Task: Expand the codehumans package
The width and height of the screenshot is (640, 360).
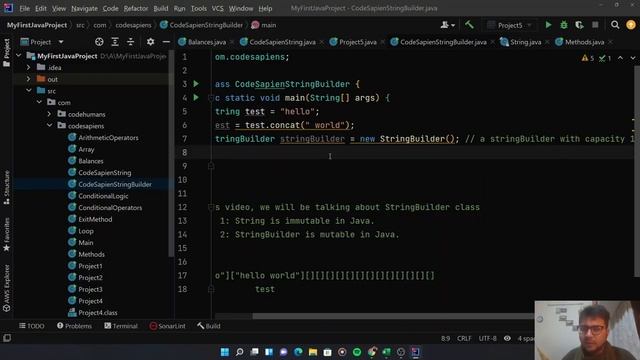Action: point(49,114)
